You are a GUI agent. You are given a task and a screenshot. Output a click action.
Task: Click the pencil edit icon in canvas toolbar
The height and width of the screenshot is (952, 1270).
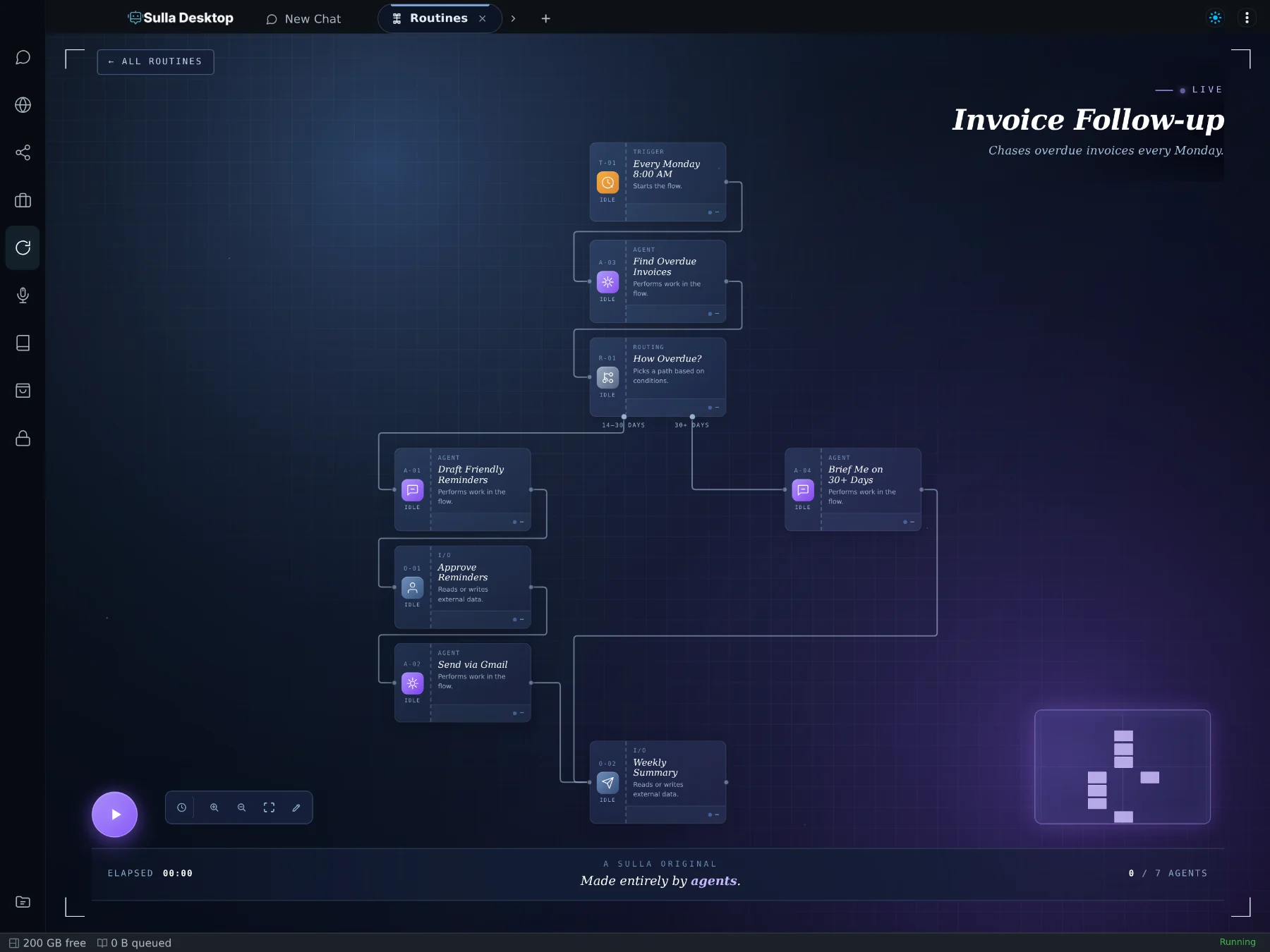click(x=296, y=807)
